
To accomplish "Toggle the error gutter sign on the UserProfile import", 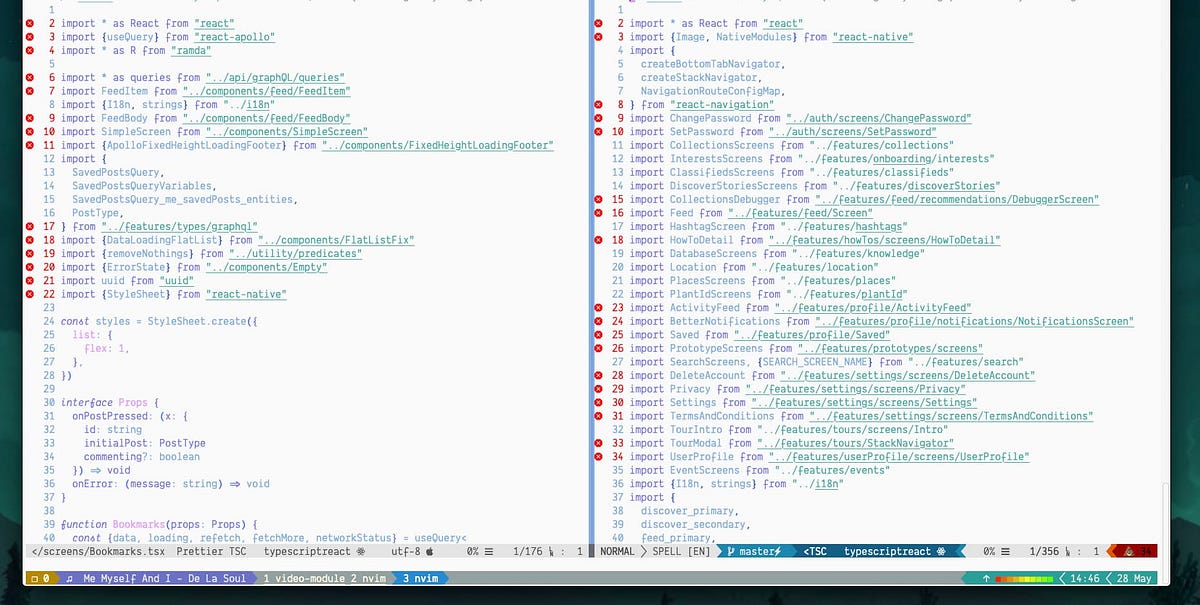I will coord(599,456).
